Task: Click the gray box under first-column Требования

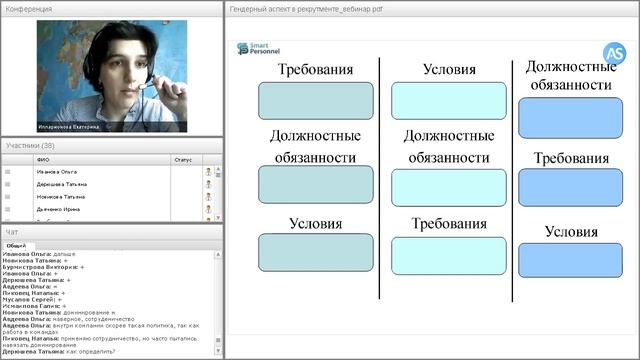Action: click(316, 101)
